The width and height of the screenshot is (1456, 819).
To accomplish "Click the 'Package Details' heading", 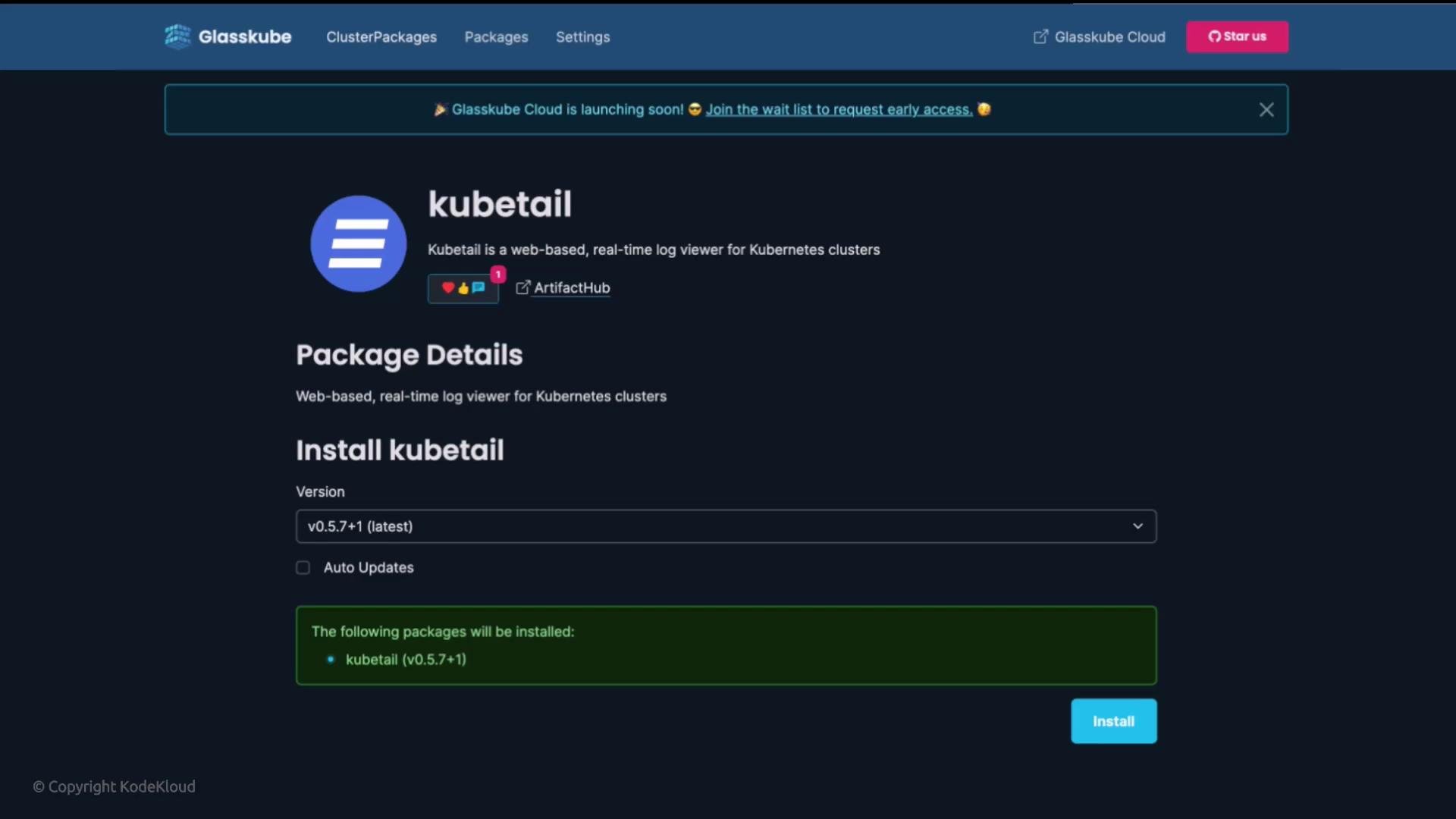I will click(409, 355).
